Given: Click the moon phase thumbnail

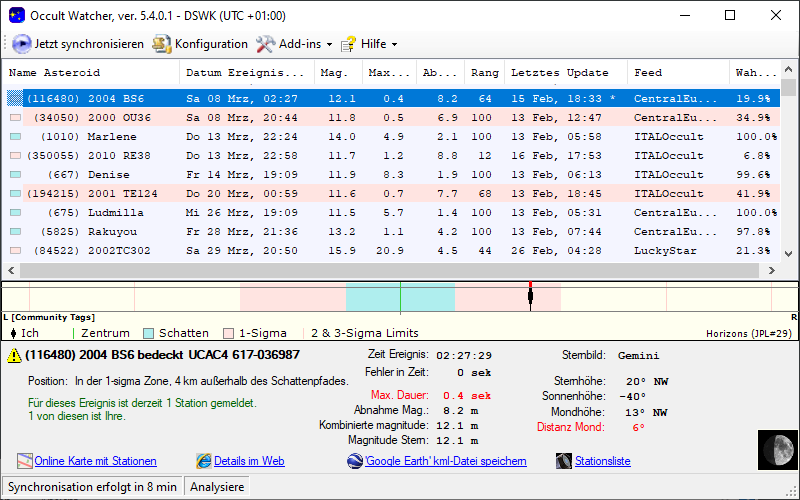Looking at the screenshot, I should point(778,450).
